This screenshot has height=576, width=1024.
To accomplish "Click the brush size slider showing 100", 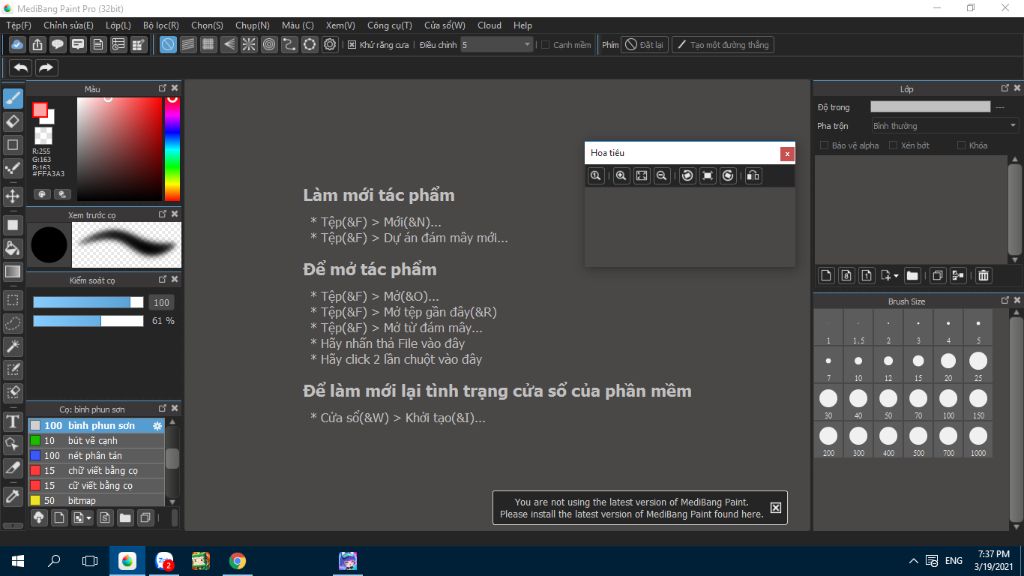I will (x=88, y=302).
